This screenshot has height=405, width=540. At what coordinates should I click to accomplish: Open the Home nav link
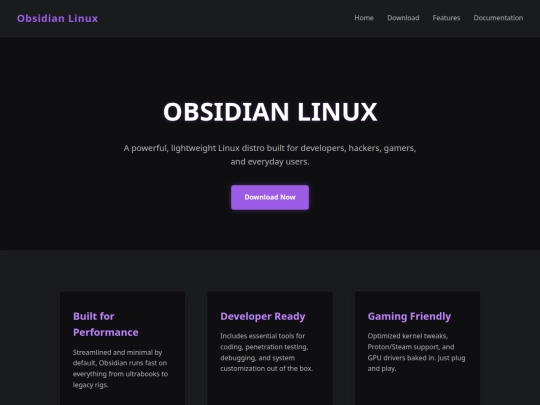(364, 18)
